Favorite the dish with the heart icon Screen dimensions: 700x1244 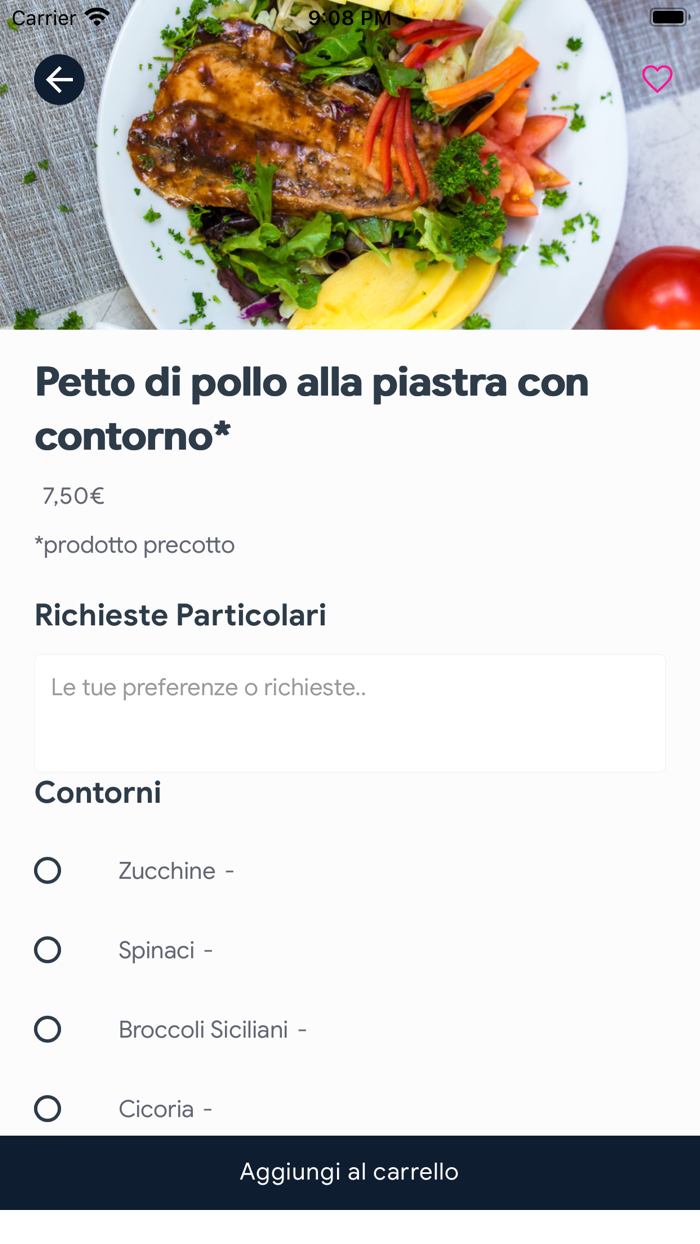[656, 79]
